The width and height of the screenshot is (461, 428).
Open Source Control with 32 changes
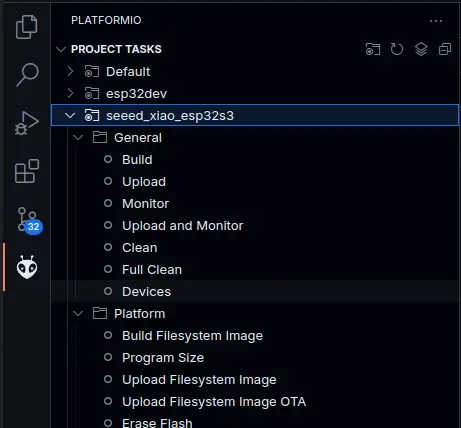29,220
